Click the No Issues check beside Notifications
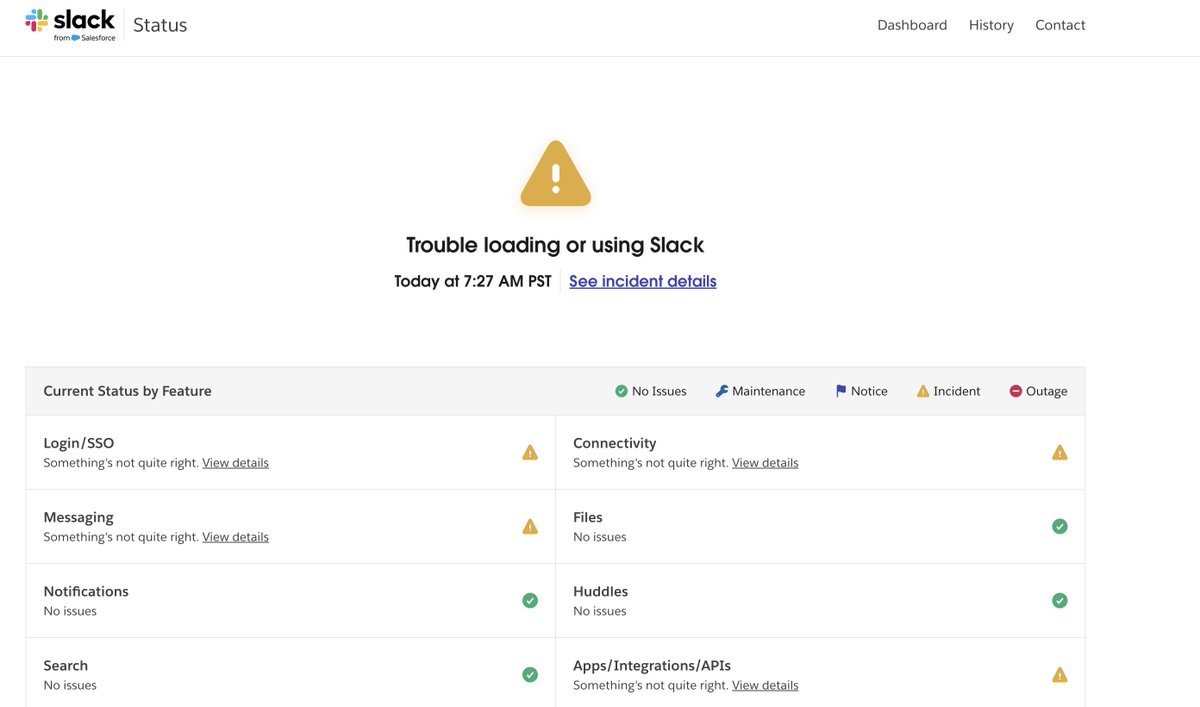The image size is (1200, 707). click(530, 599)
